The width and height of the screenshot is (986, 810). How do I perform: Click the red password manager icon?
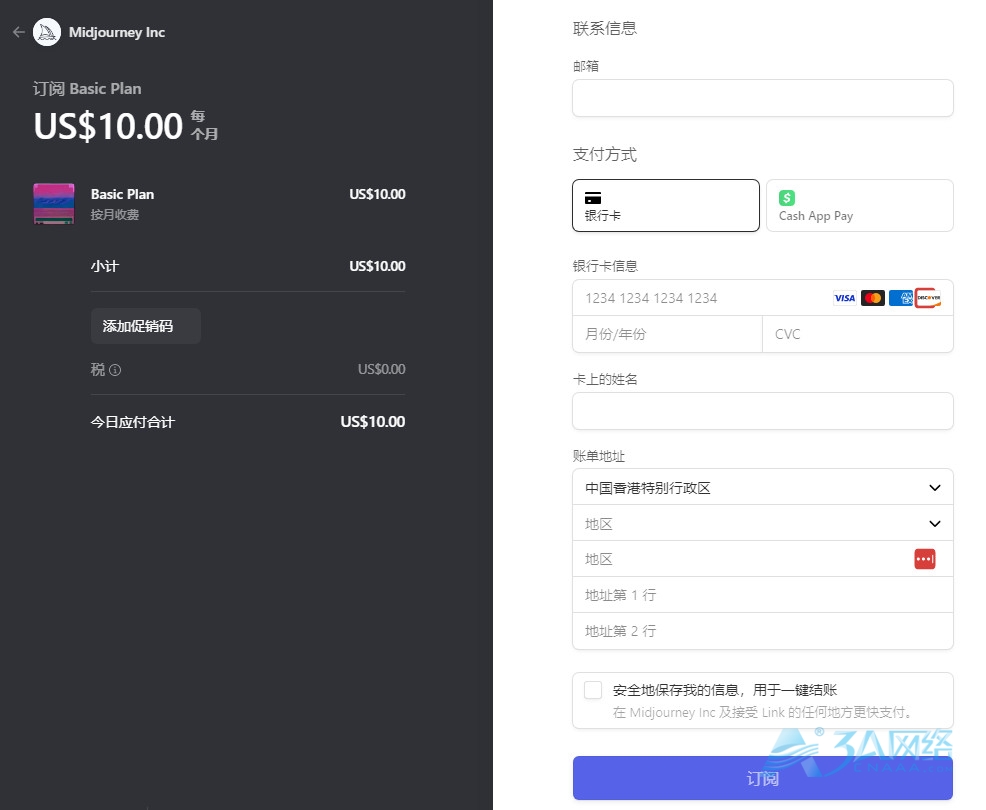925,559
